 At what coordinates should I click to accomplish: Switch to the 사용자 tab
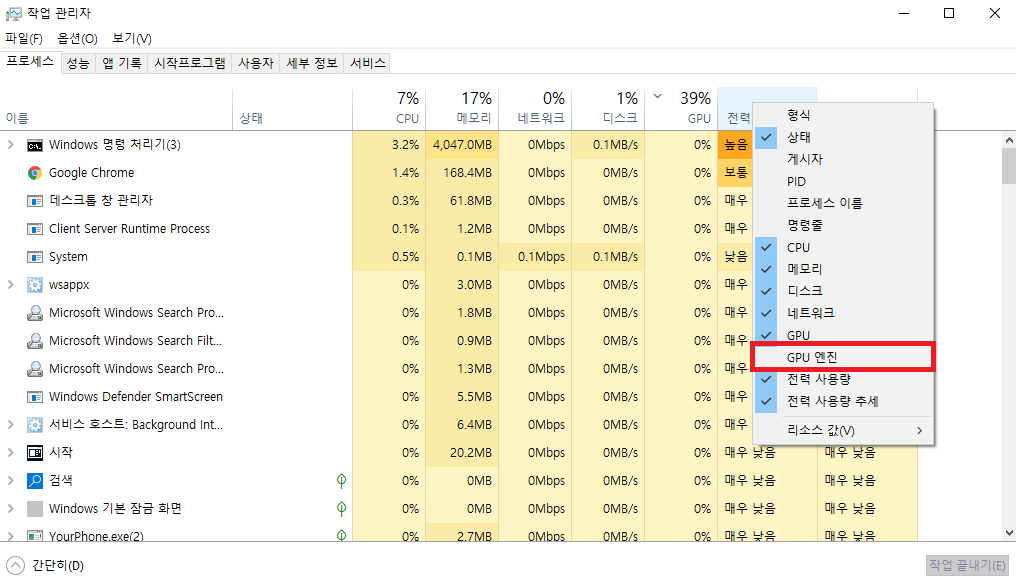[256, 63]
